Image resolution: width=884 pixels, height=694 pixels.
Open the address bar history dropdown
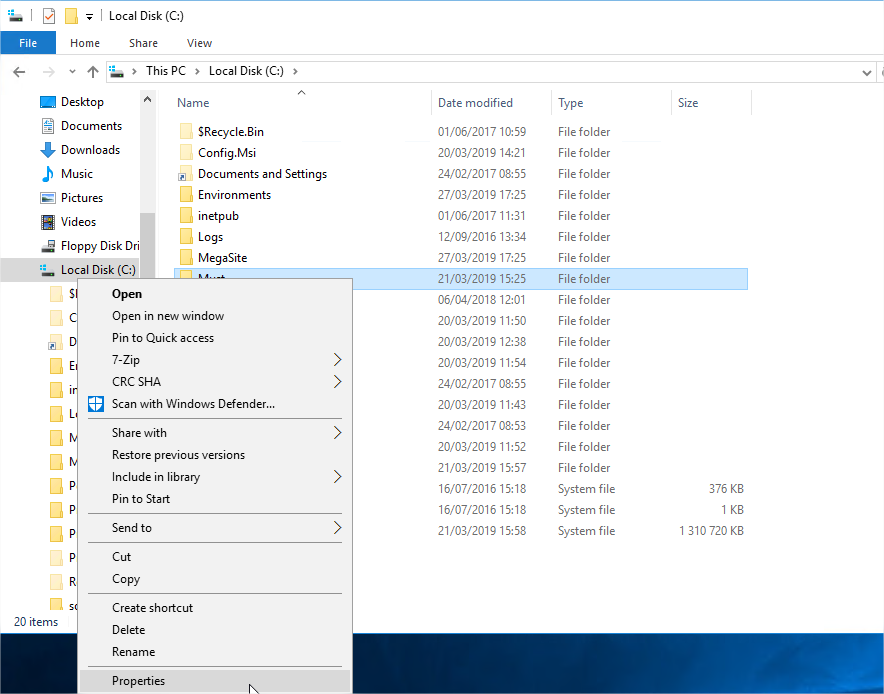click(x=867, y=72)
